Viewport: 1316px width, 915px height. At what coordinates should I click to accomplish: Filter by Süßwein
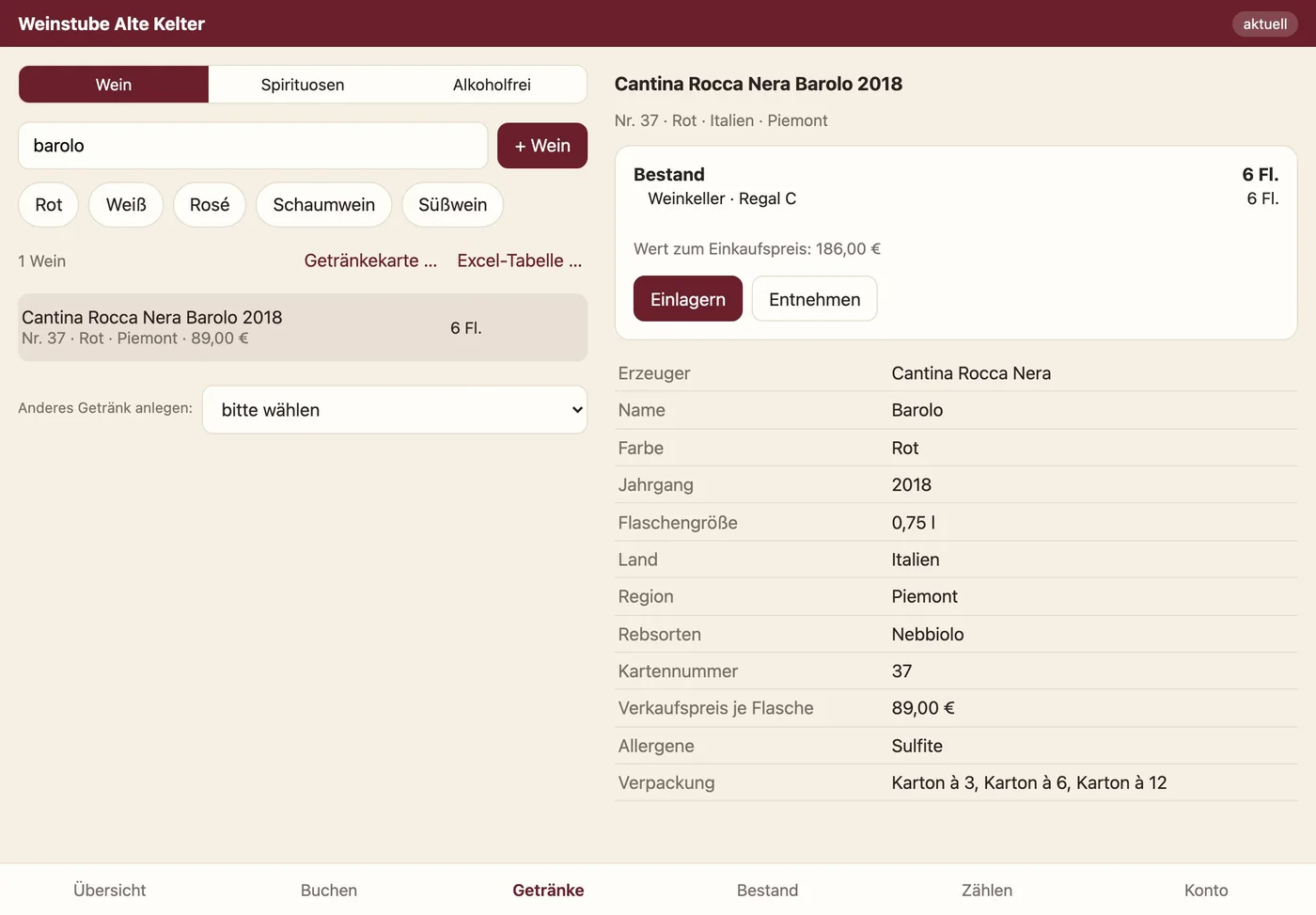tap(453, 205)
